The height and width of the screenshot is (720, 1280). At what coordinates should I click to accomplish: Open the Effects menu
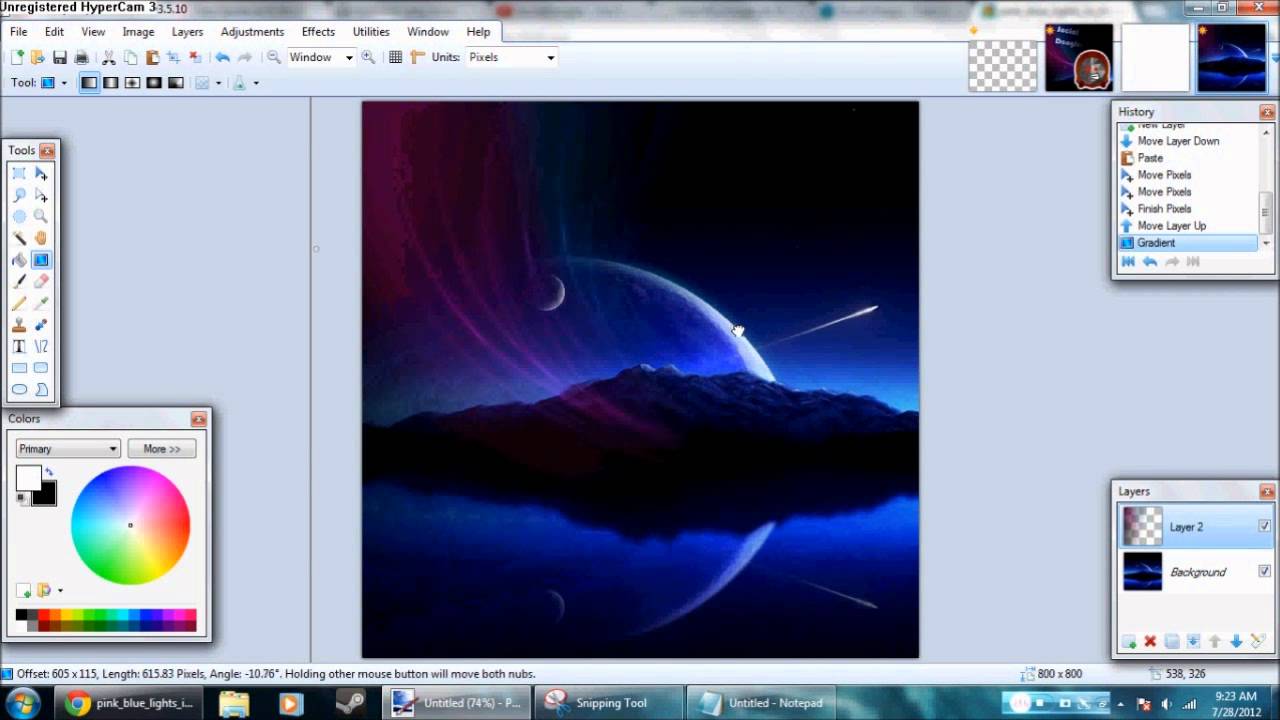tap(318, 31)
